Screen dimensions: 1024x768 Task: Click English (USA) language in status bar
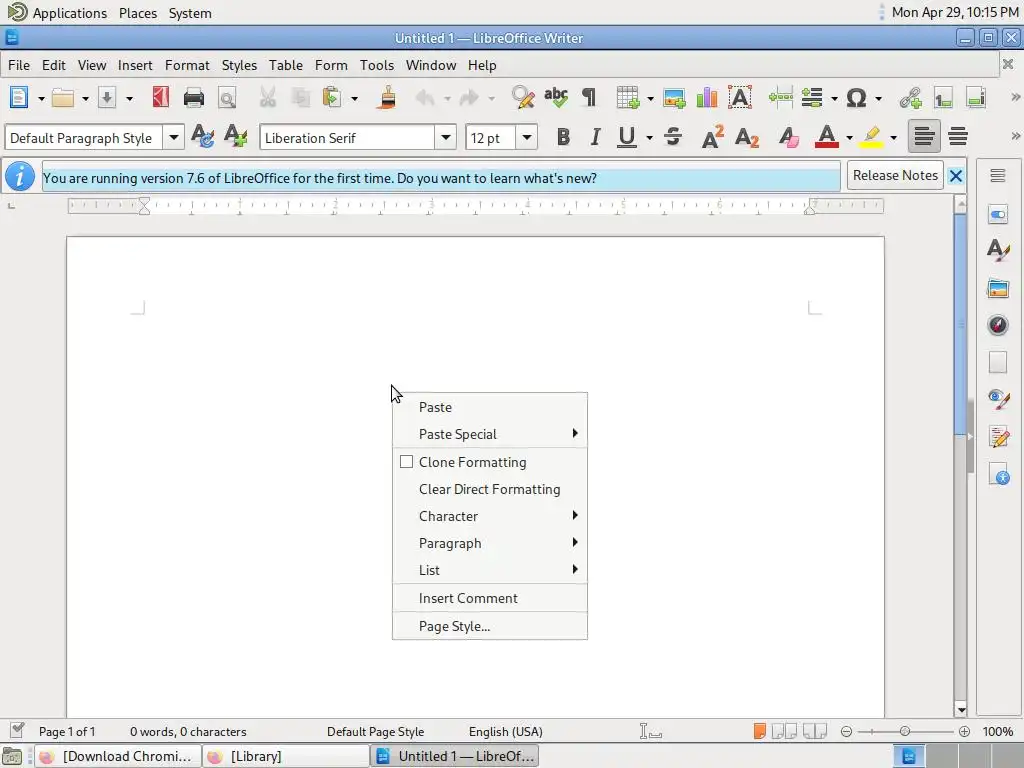click(505, 731)
